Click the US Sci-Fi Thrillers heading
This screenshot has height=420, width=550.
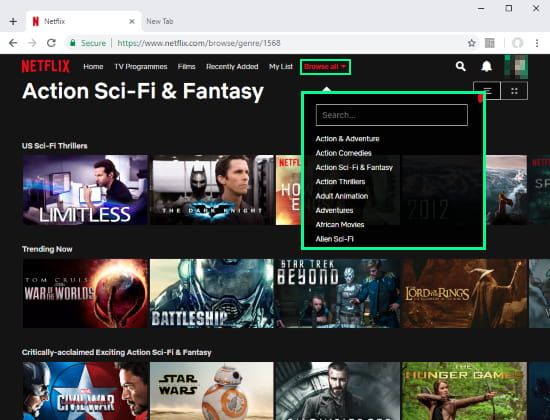click(54, 146)
